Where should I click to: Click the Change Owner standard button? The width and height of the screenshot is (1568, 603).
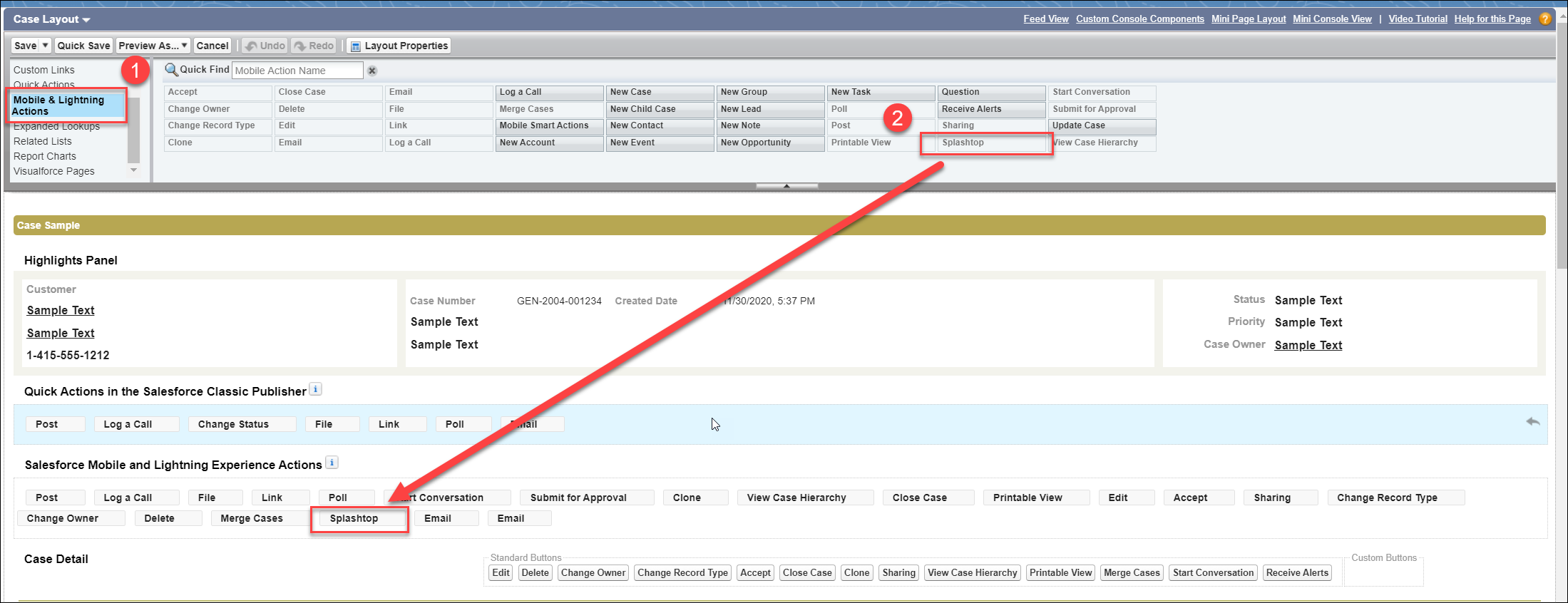click(x=593, y=572)
